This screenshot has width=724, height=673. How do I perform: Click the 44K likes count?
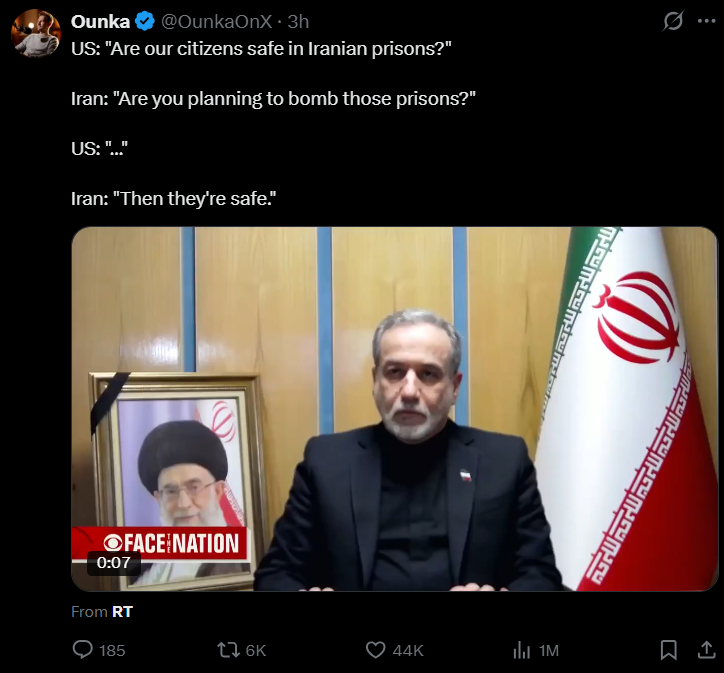(408, 650)
